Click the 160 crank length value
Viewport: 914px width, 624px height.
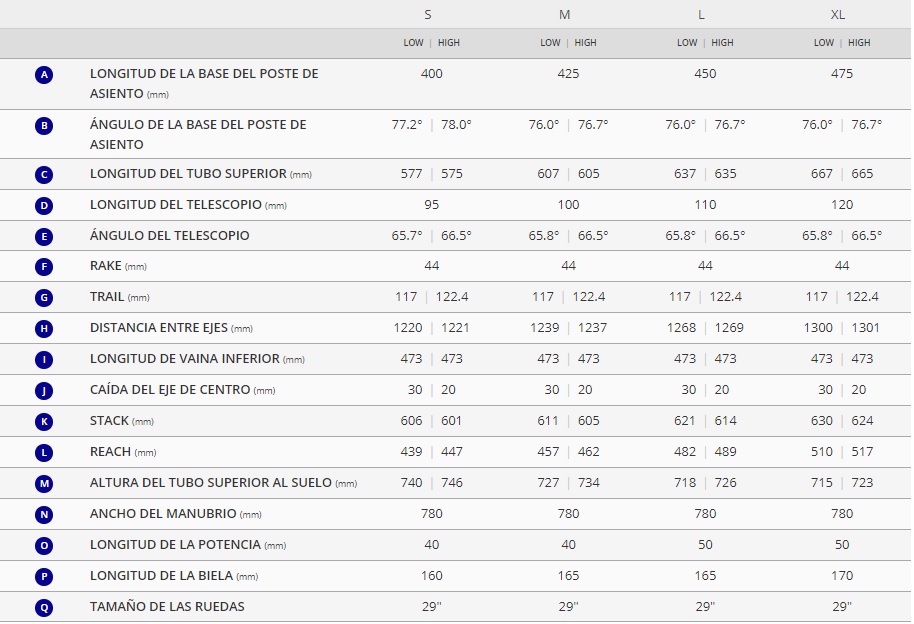point(432,575)
